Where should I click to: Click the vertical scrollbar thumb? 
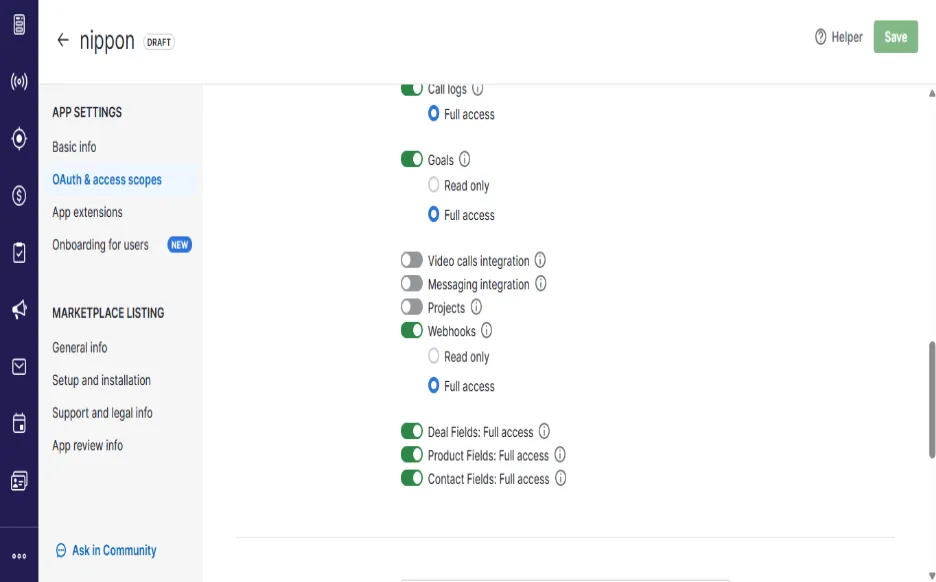point(932,400)
